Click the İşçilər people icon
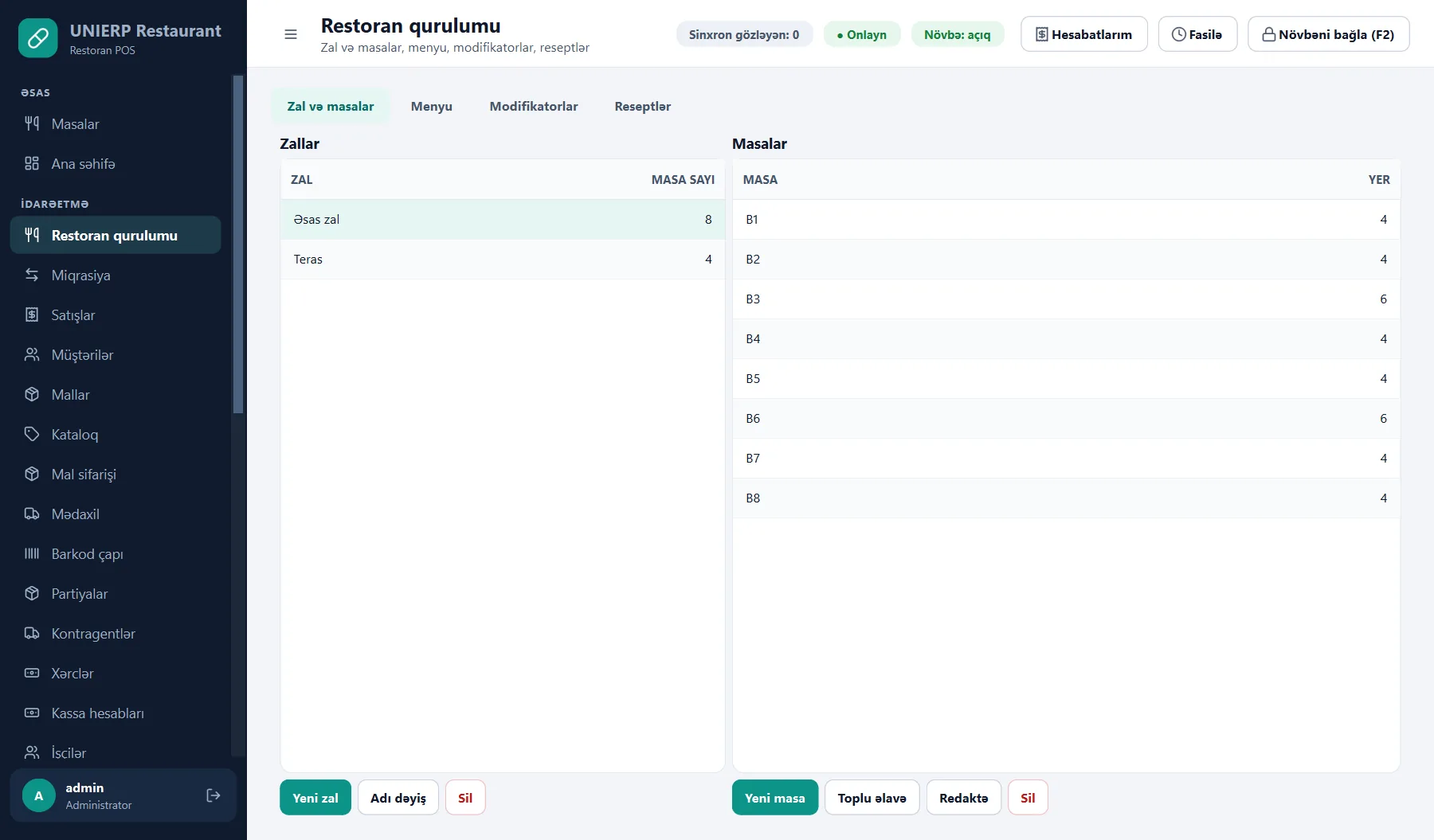Image resolution: width=1434 pixels, height=840 pixels. 32,752
